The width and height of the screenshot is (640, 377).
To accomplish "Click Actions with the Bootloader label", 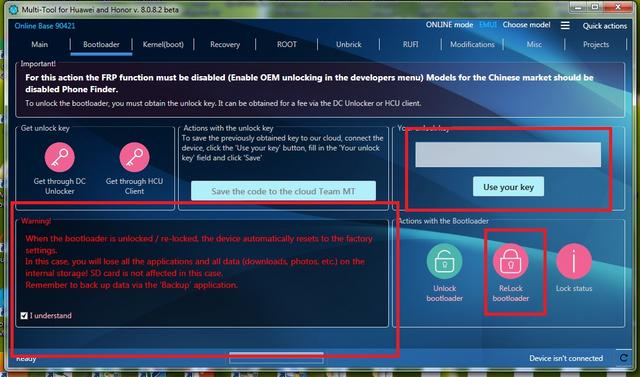I will coord(443,221).
